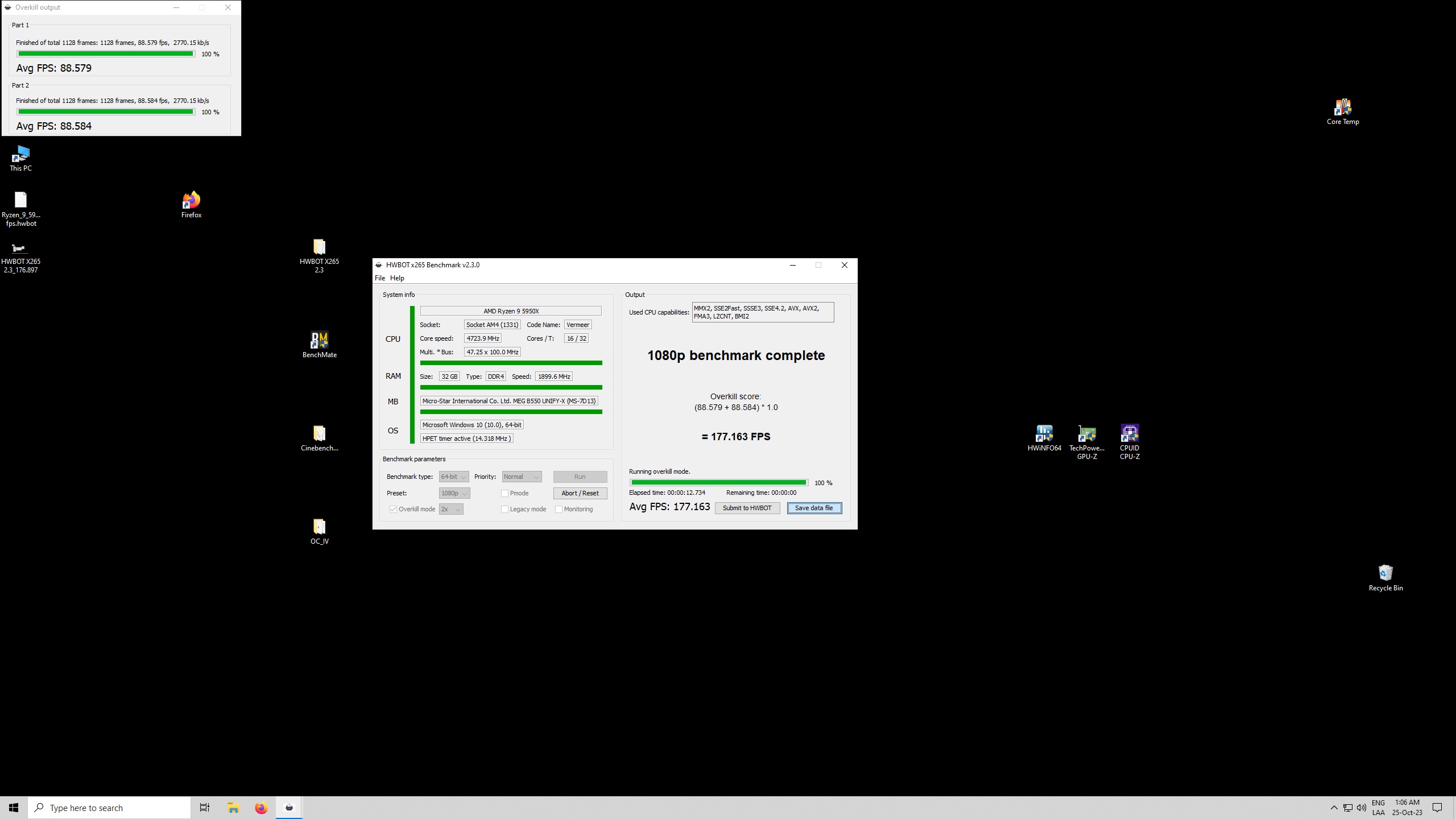Image resolution: width=1456 pixels, height=819 pixels.
Task: Open the volume tray icon
Action: coord(1361,808)
